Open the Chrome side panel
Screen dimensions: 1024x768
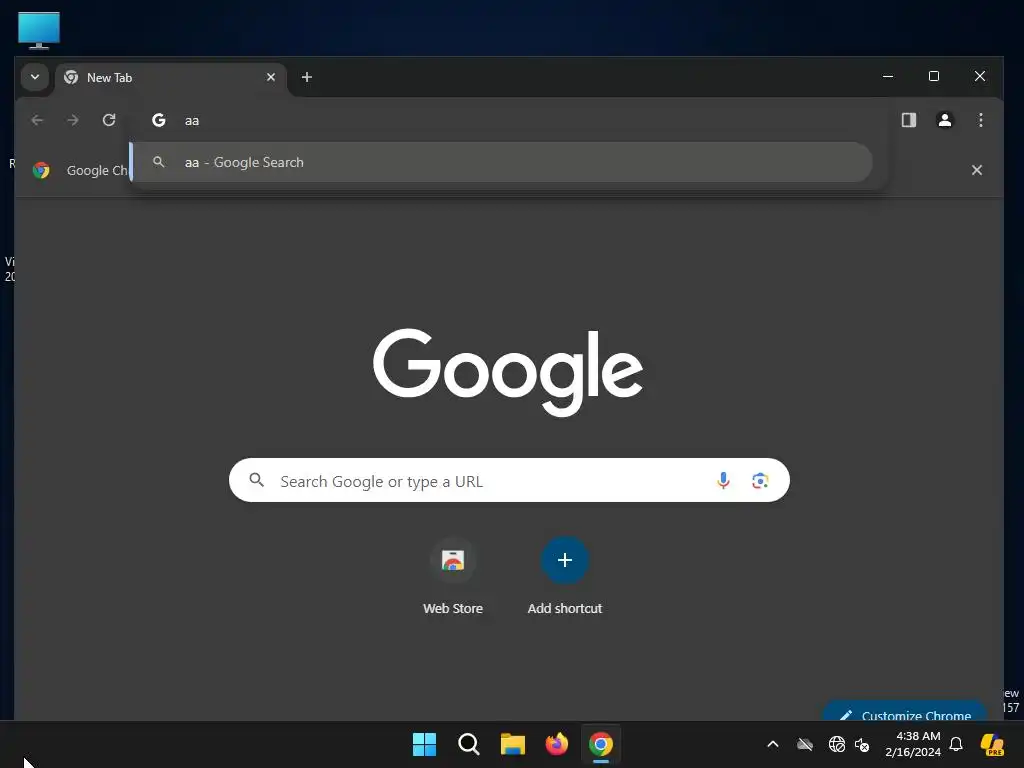coord(908,120)
